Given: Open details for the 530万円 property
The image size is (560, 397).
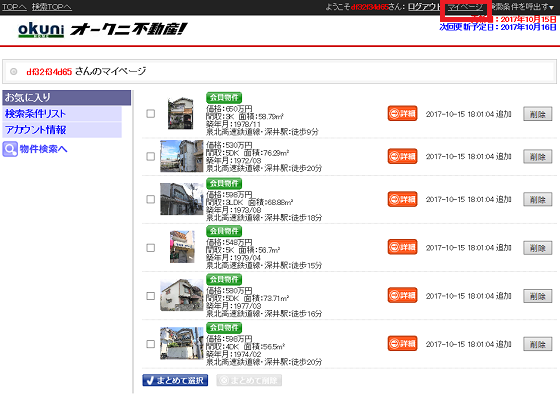Looking at the screenshot, I should pyautogui.click(x=402, y=156).
